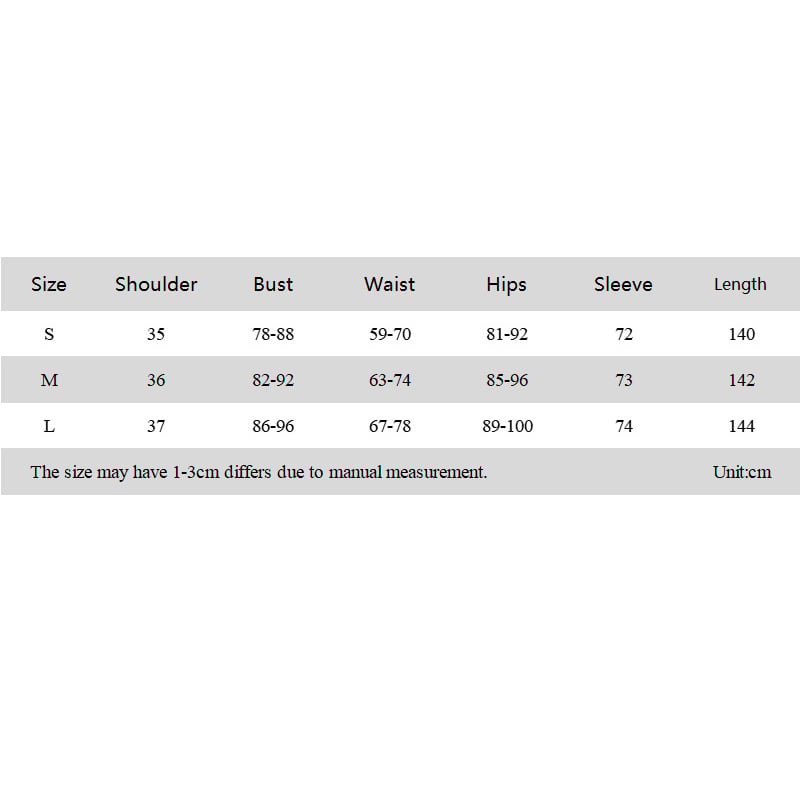Click length value 144 in L row
Viewport: 800px width, 800px height.
point(741,426)
